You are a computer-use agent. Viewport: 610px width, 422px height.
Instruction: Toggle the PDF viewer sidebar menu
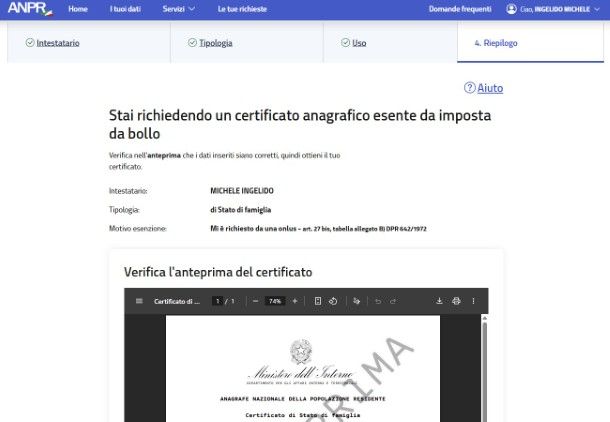pyautogui.click(x=139, y=301)
